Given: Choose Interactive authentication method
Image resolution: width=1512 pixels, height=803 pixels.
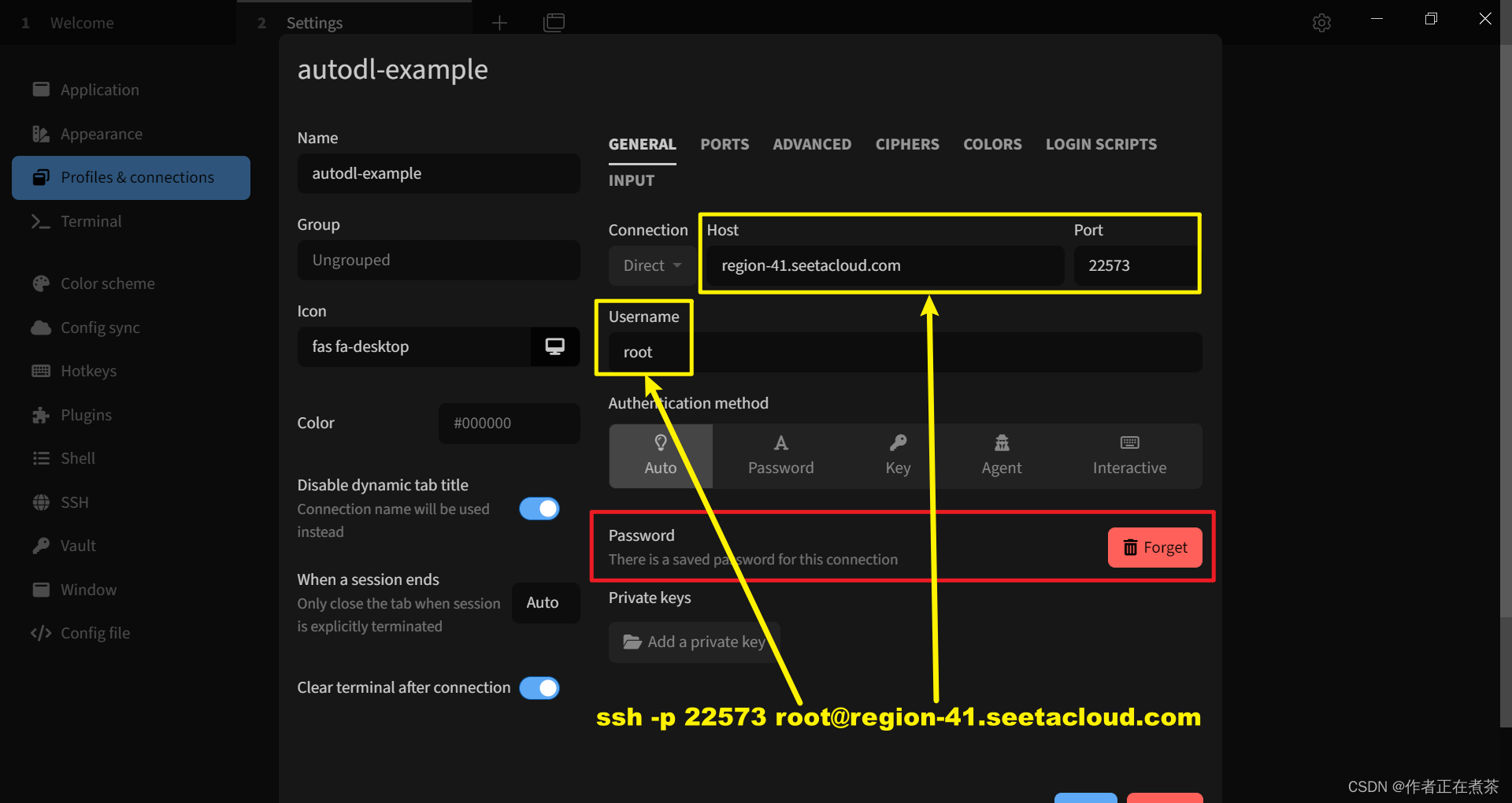Looking at the screenshot, I should pos(1129,456).
